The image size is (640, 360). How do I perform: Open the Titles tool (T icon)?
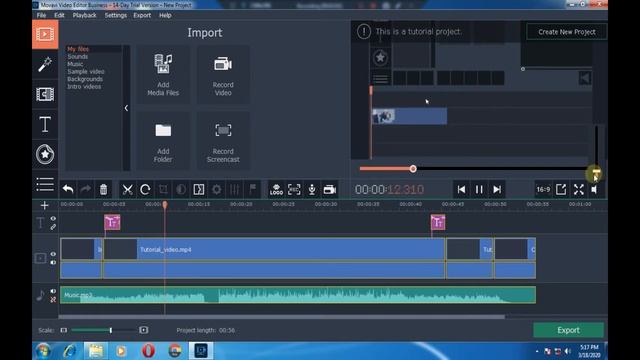coord(45,124)
